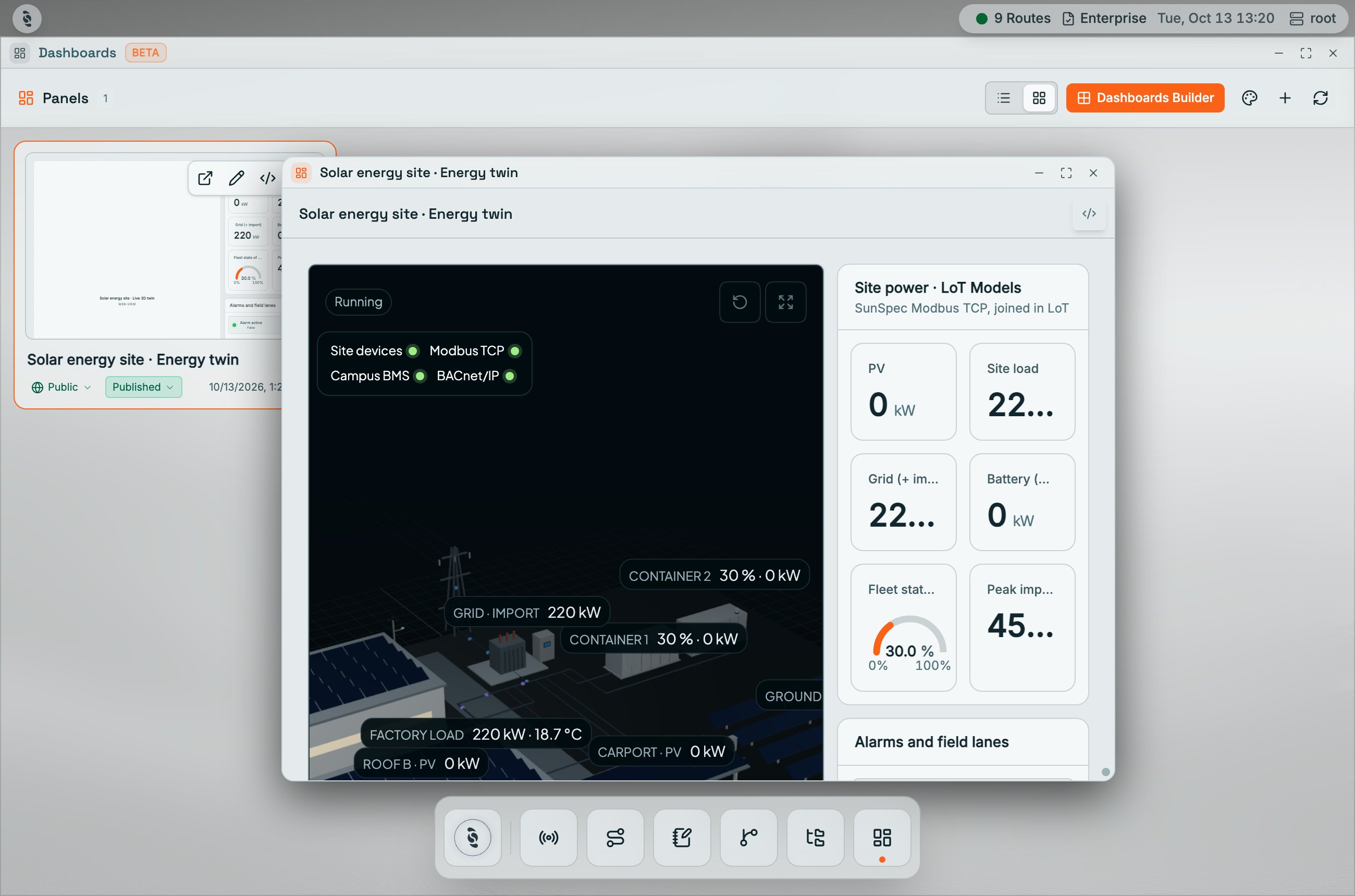Open the git branch dock icon
Image resolution: width=1355 pixels, height=896 pixels.
click(748, 838)
